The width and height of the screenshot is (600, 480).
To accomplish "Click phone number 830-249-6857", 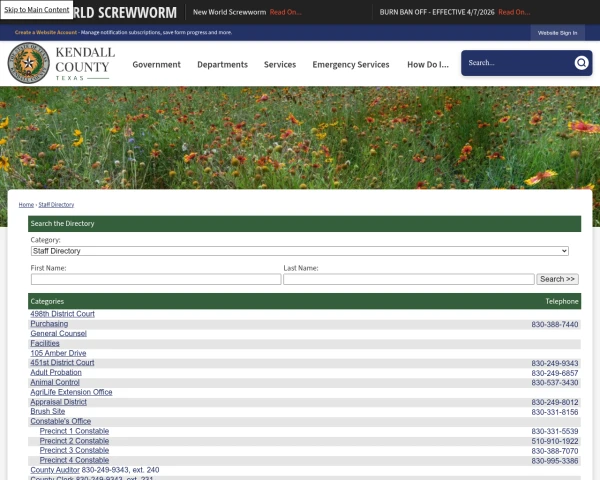I will click(x=554, y=373).
